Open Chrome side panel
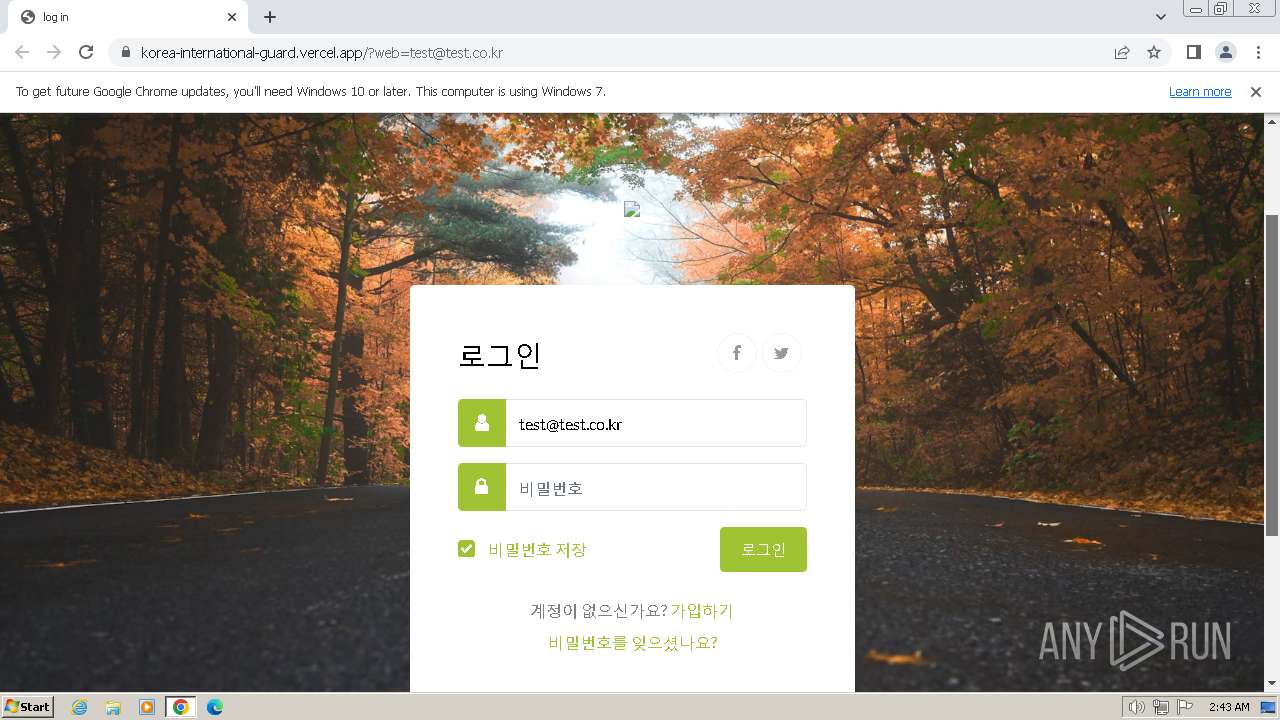The width and height of the screenshot is (1280, 720). pos(1193,52)
